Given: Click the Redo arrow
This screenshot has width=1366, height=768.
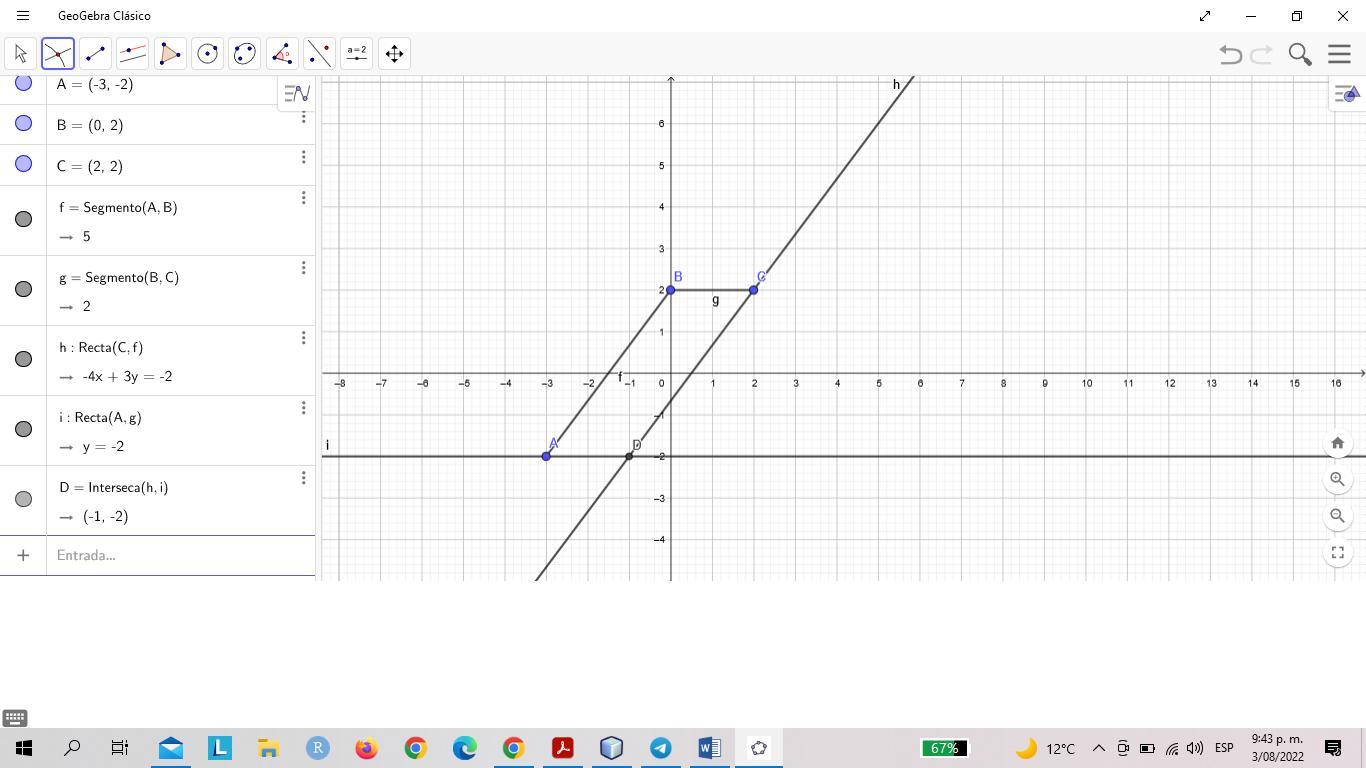Looking at the screenshot, I should (x=1262, y=54).
